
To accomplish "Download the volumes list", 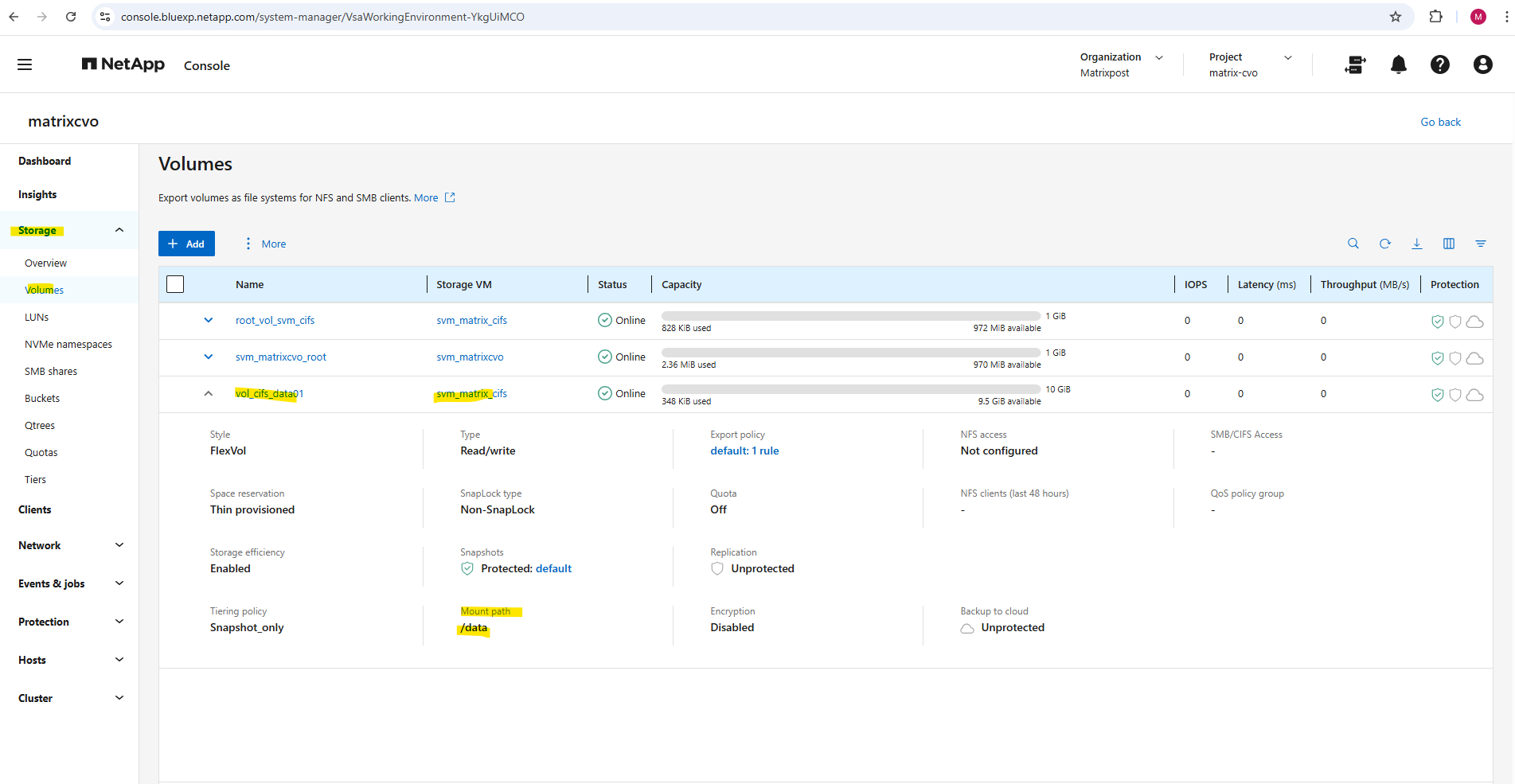I will click(1416, 244).
